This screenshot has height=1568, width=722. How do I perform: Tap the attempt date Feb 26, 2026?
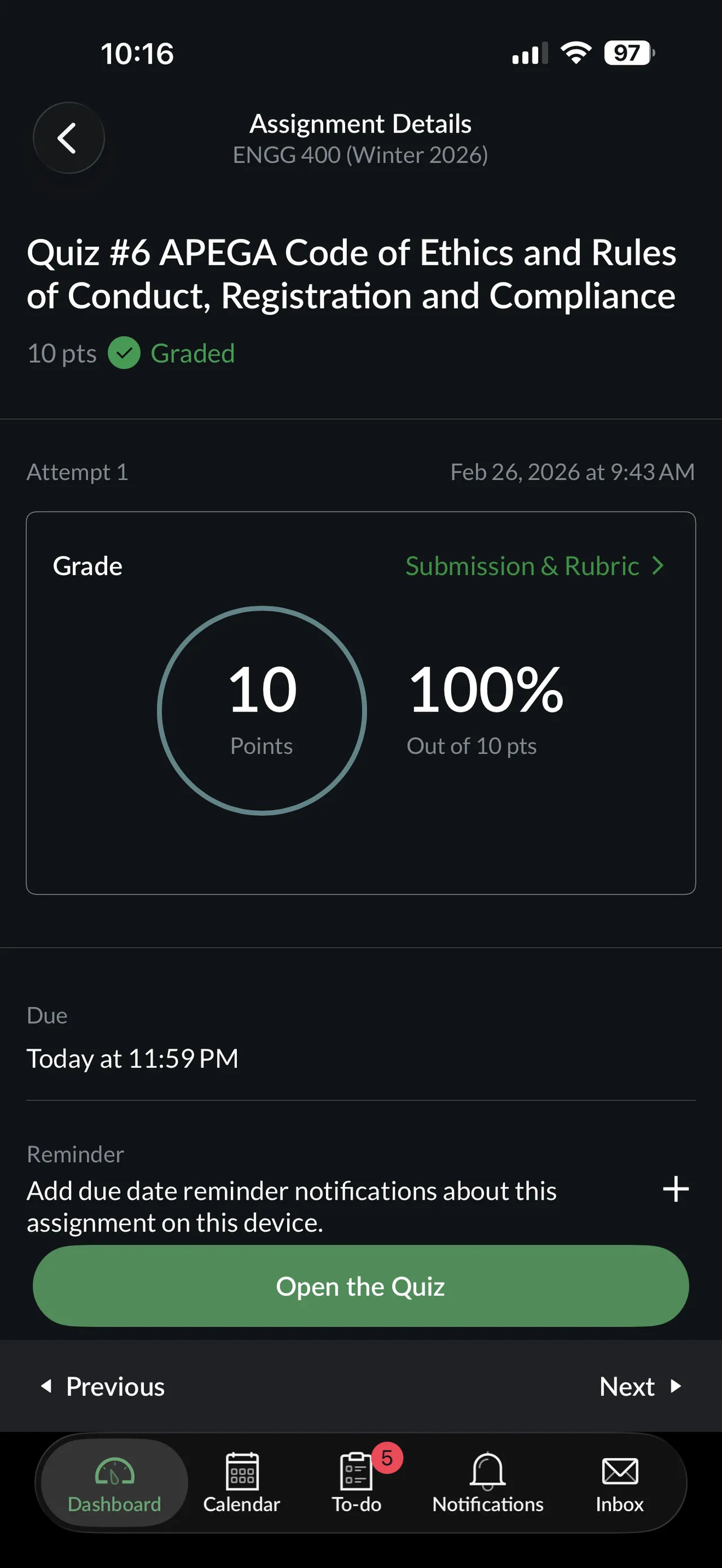click(x=571, y=472)
